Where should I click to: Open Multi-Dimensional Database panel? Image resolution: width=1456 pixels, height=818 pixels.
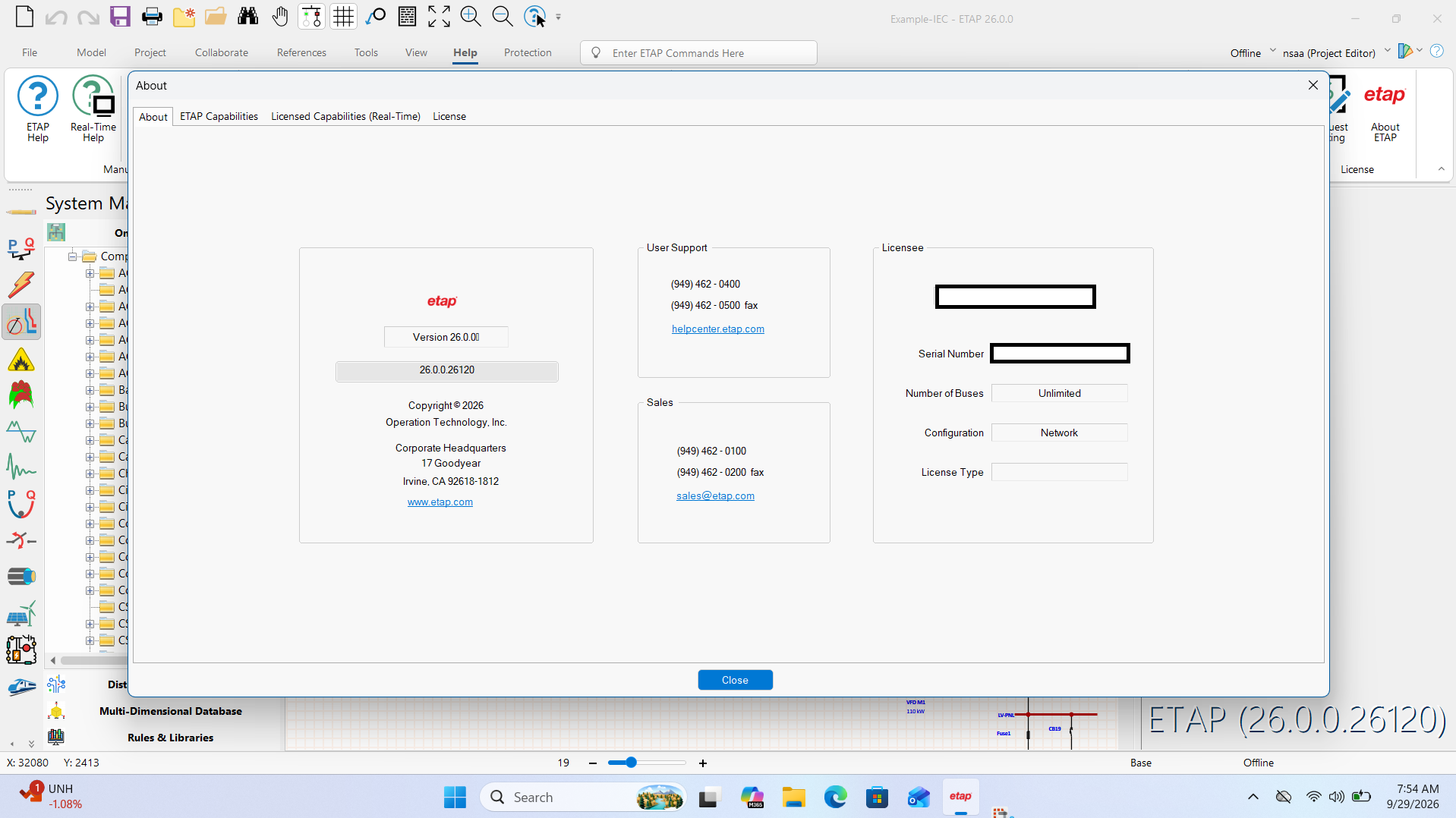pos(170,711)
